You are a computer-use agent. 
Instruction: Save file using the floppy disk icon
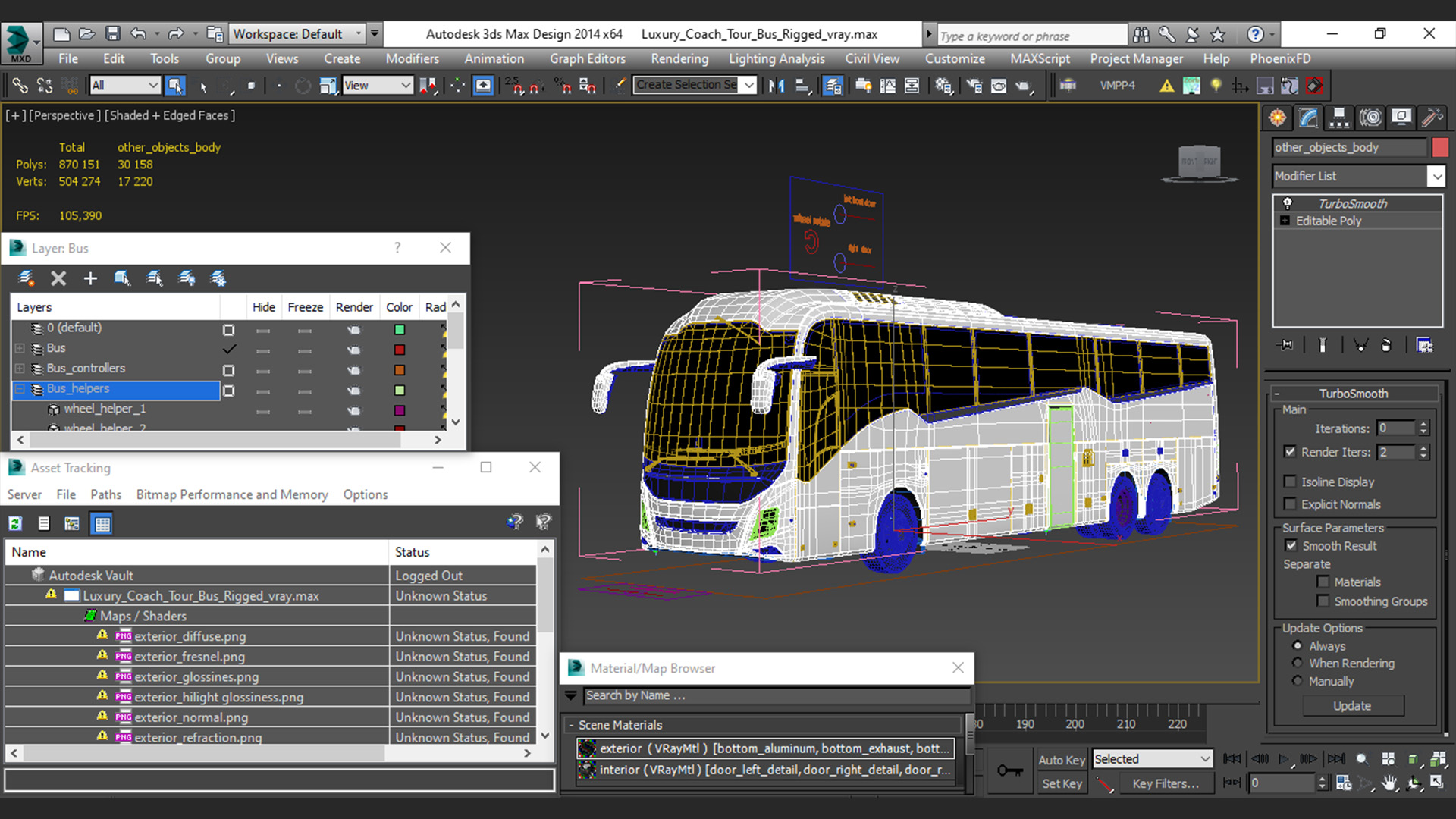pos(112,33)
